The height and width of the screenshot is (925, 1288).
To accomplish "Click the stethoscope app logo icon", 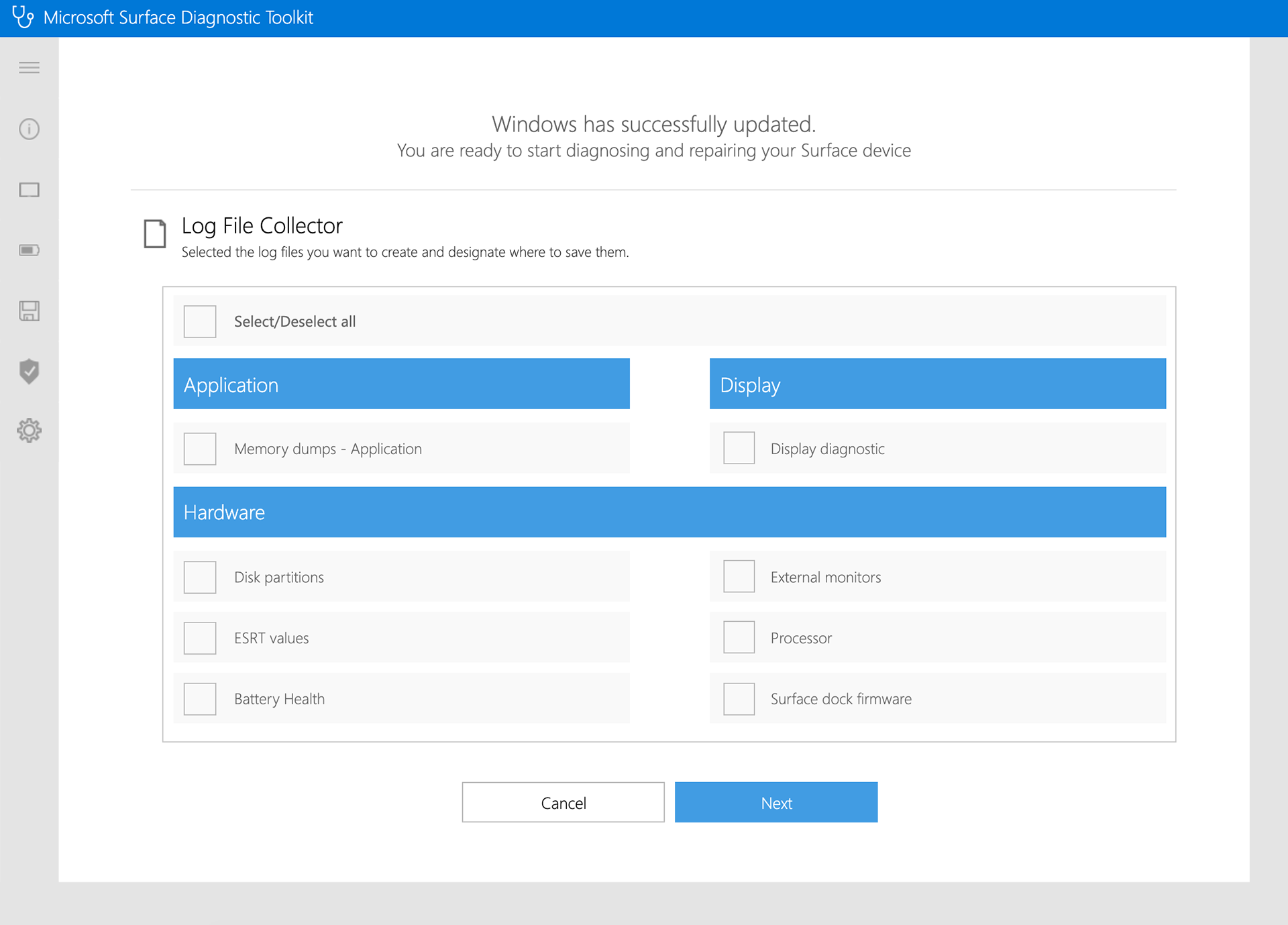I will (23, 17).
